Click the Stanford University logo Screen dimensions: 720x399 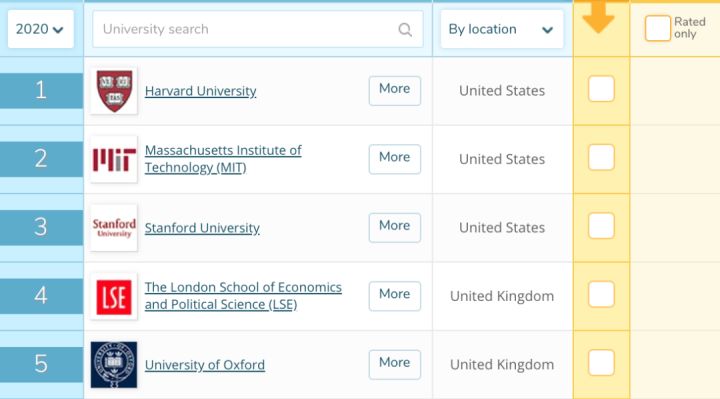pos(114,228)
